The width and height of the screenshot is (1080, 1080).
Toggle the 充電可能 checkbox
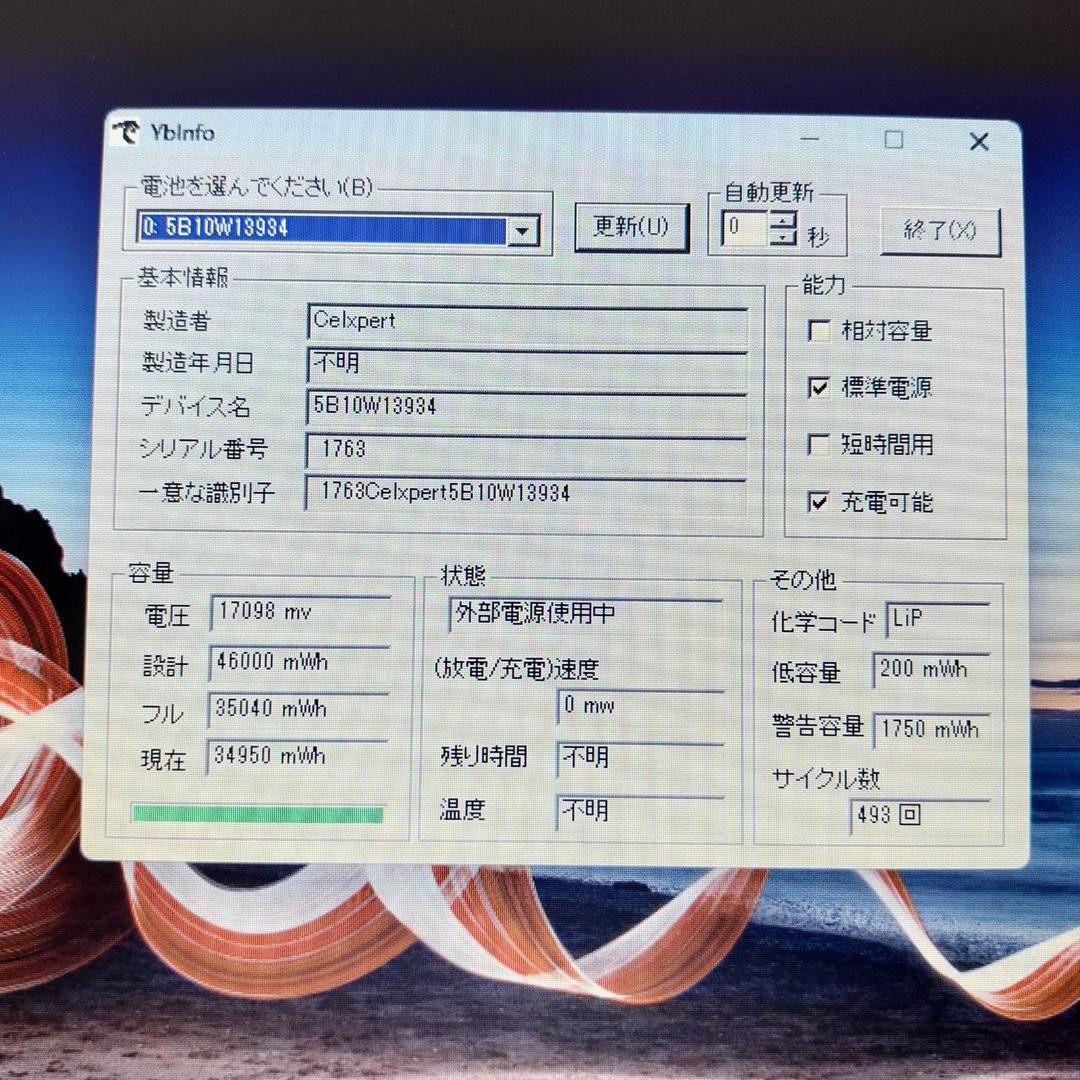point(818,501)
